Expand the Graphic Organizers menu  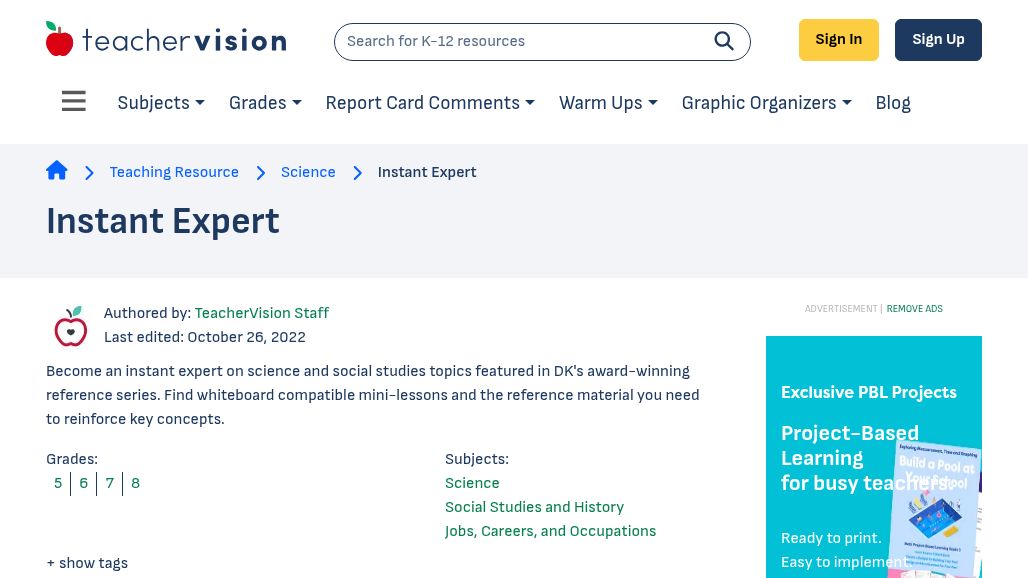[x=766, y=103]
